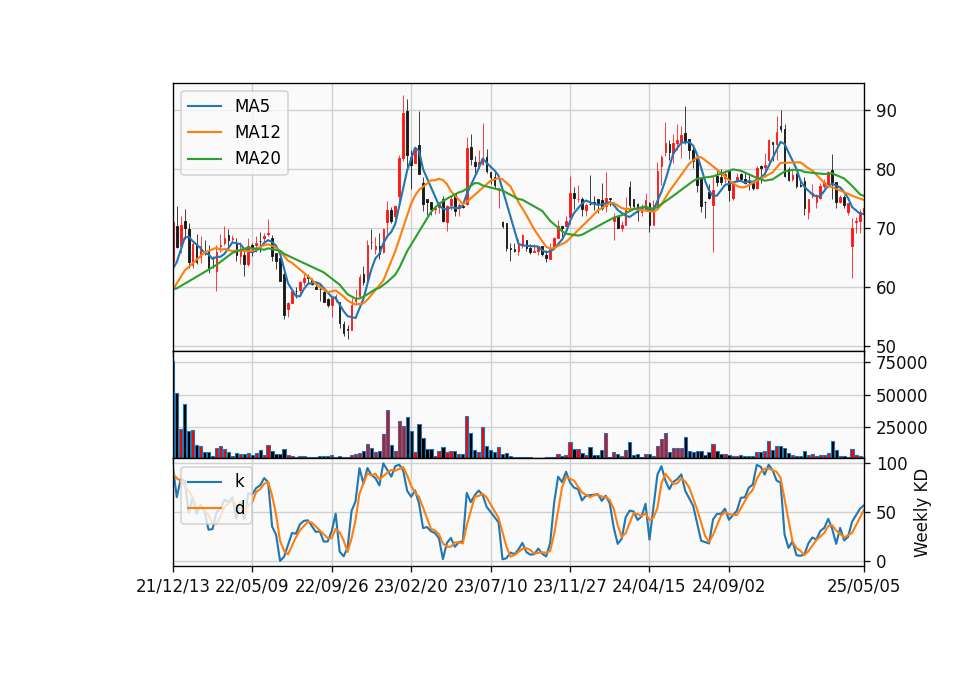Click the 25/05/05 date axis label
Viewport: 960px width, 690px height.
click(864, 586)
